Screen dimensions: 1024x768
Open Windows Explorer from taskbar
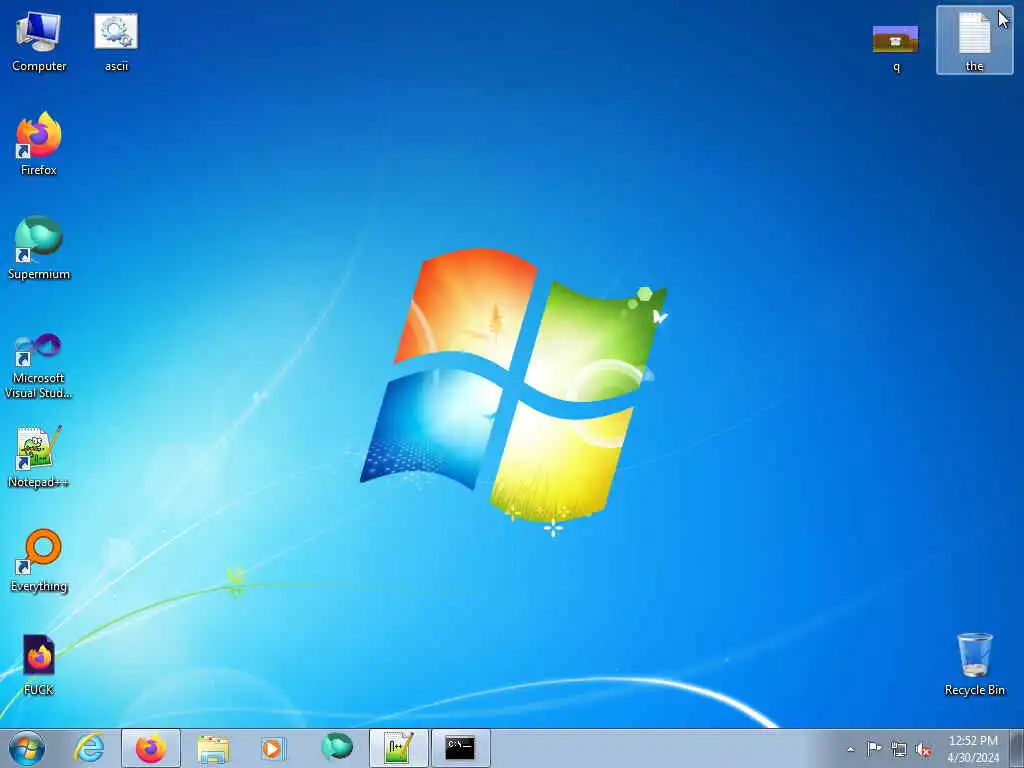click(213, 748)
